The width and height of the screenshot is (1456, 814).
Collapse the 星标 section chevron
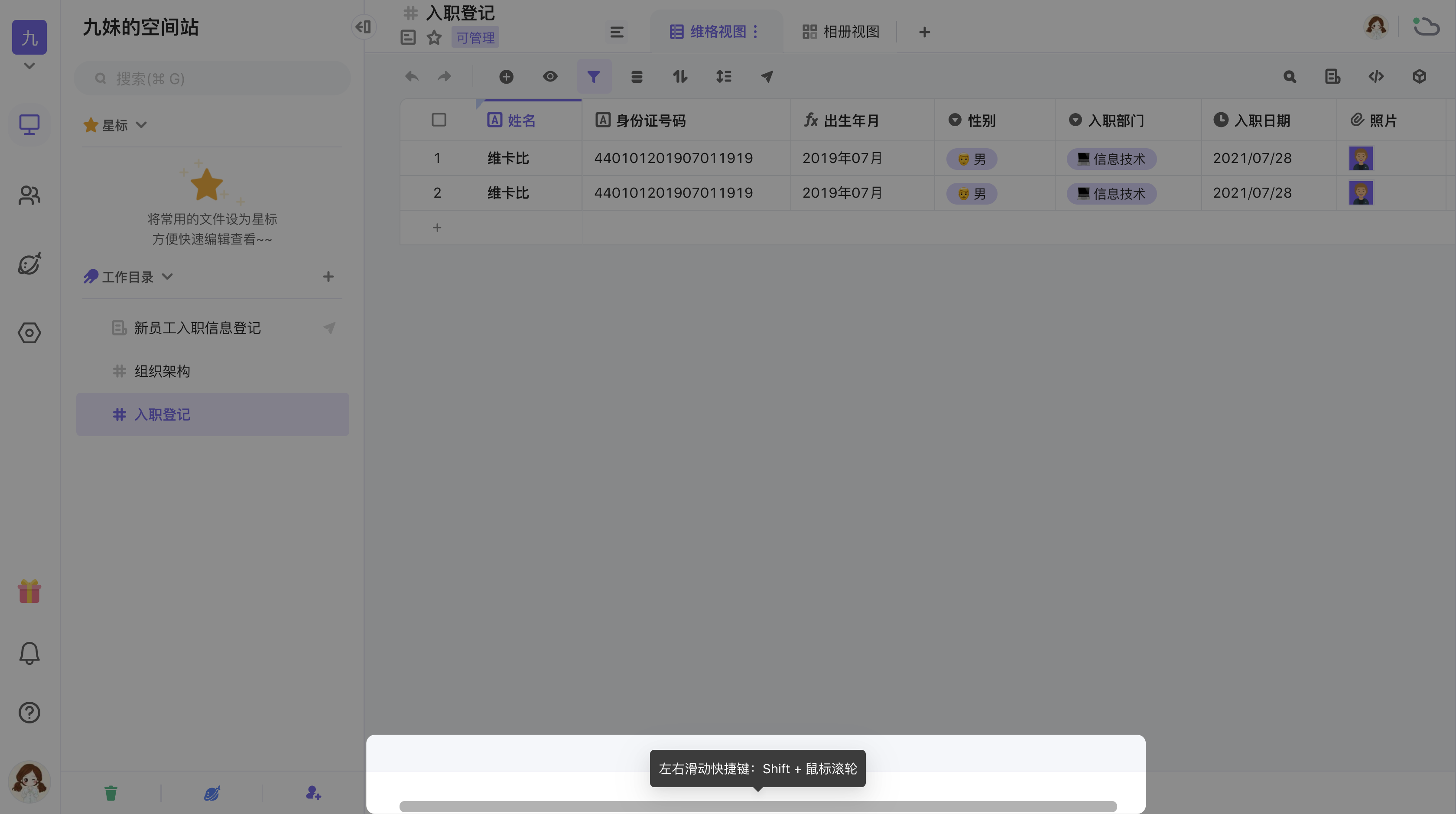[141, 125]
